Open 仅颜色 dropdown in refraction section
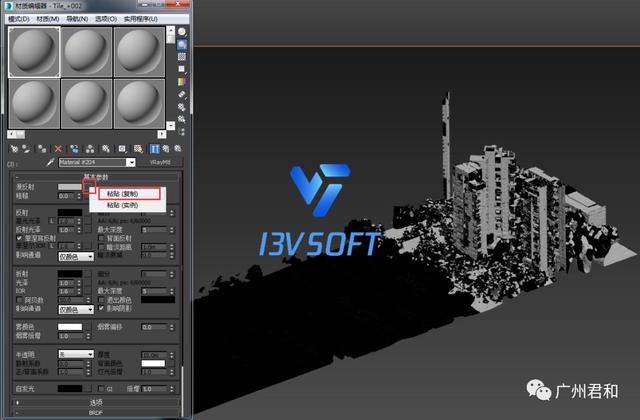 click(x=76, y=310)
